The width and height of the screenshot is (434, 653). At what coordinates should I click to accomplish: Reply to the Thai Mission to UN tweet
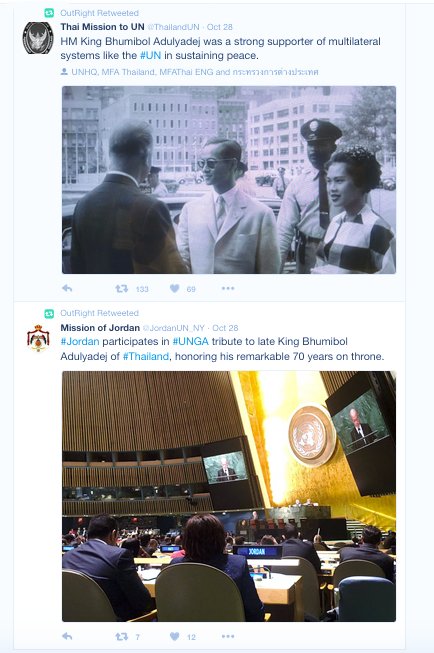click(x=67, y=288)
